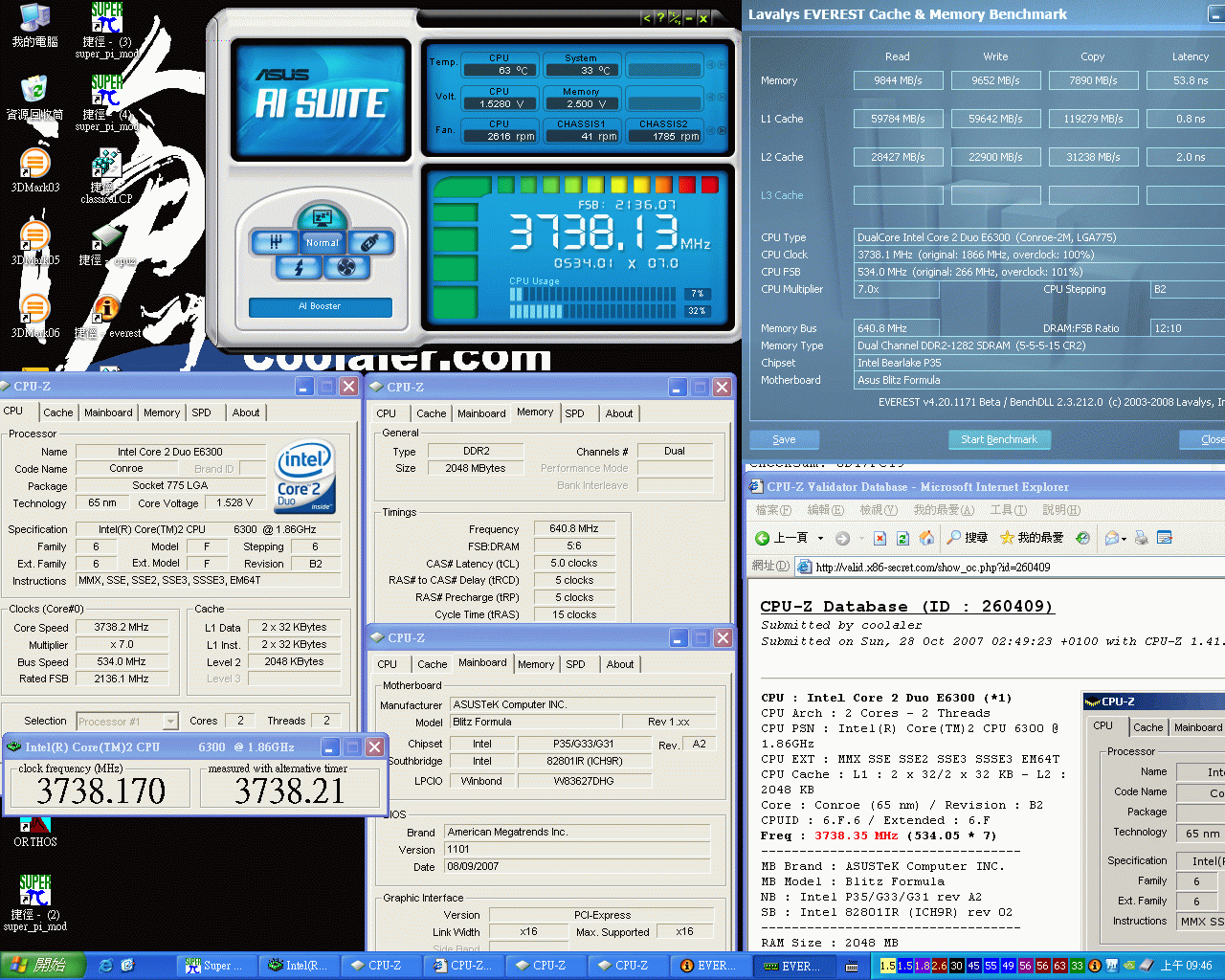The height and width of the screenshot is (980, 1225).
Task: Open Cache tab in the CPU-Z Mainboard window
Action: (432, 664)
